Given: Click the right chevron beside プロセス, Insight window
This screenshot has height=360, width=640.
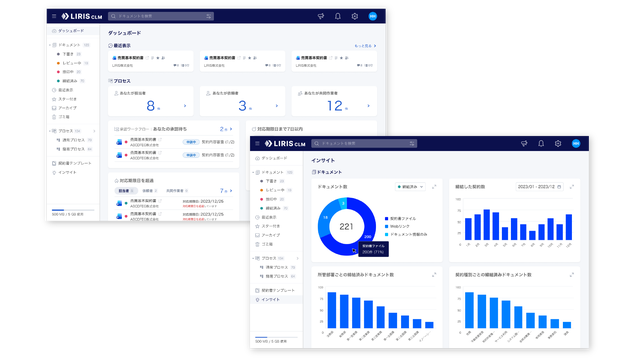Looking at the screenshot, I should click(x=298, y=258).
